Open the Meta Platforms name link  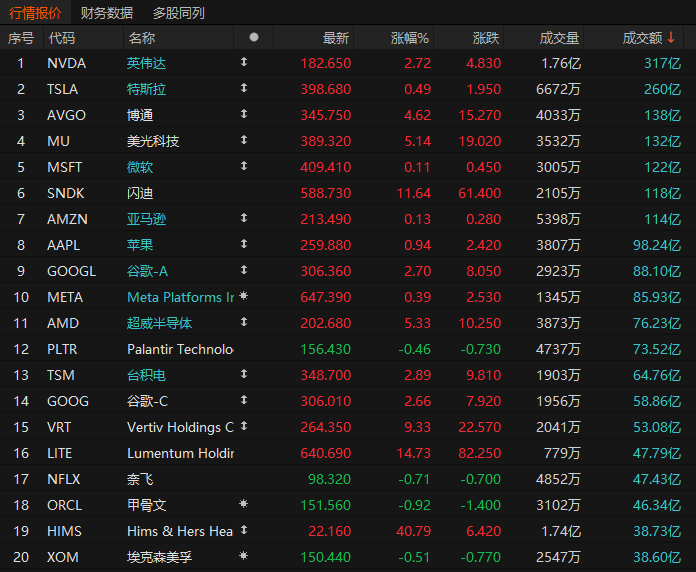(x=180, y=297)
